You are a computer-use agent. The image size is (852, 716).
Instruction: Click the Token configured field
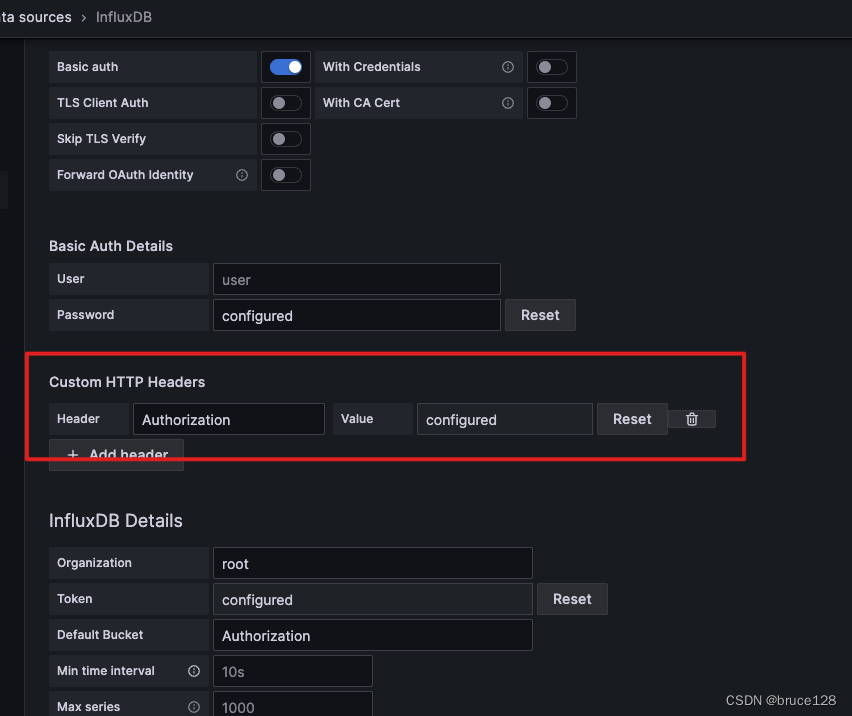373,599
